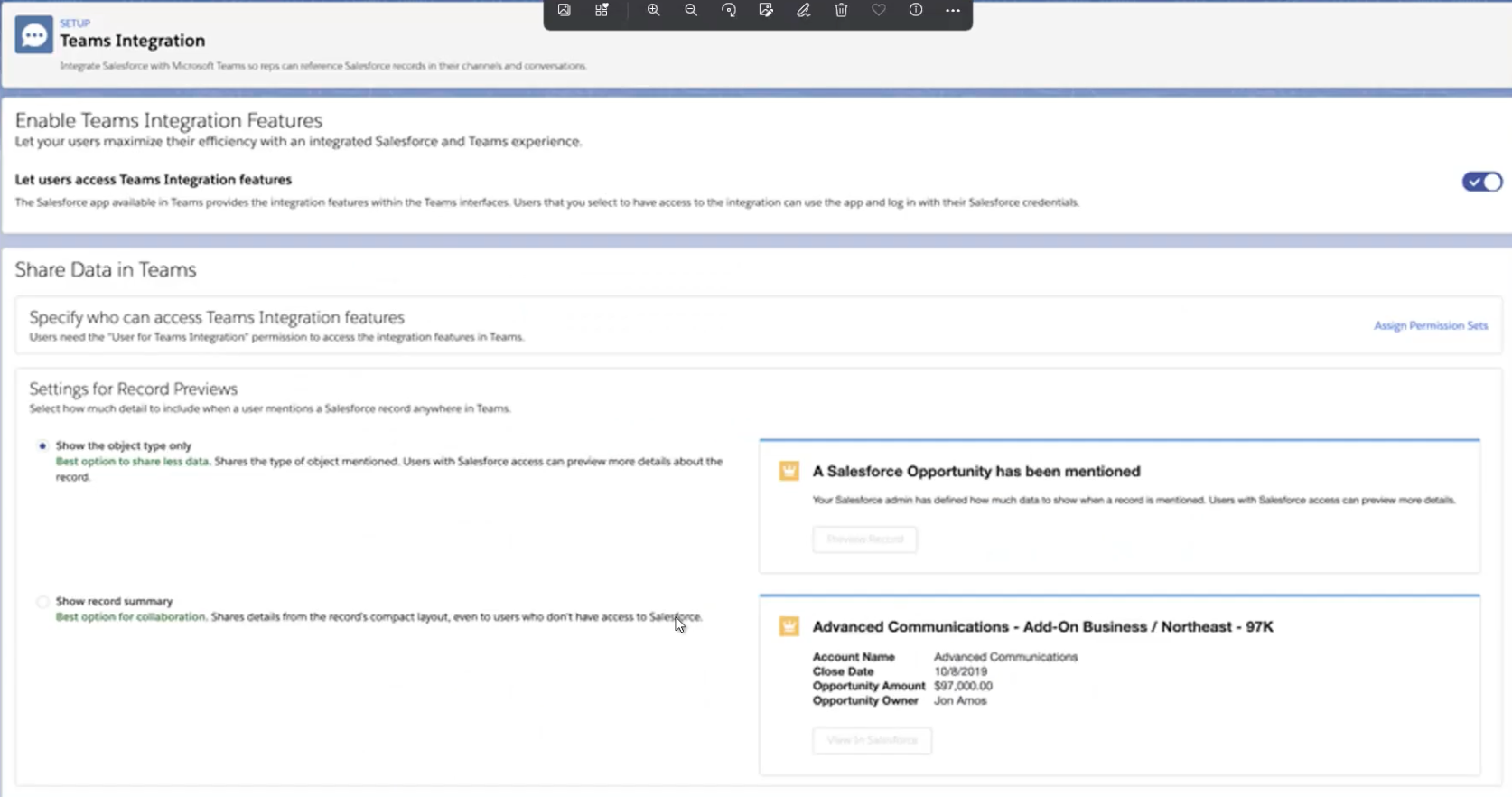The image size is (1512, 797).
Task: Click the disabled Preview Record button
Action: [864, 539]
